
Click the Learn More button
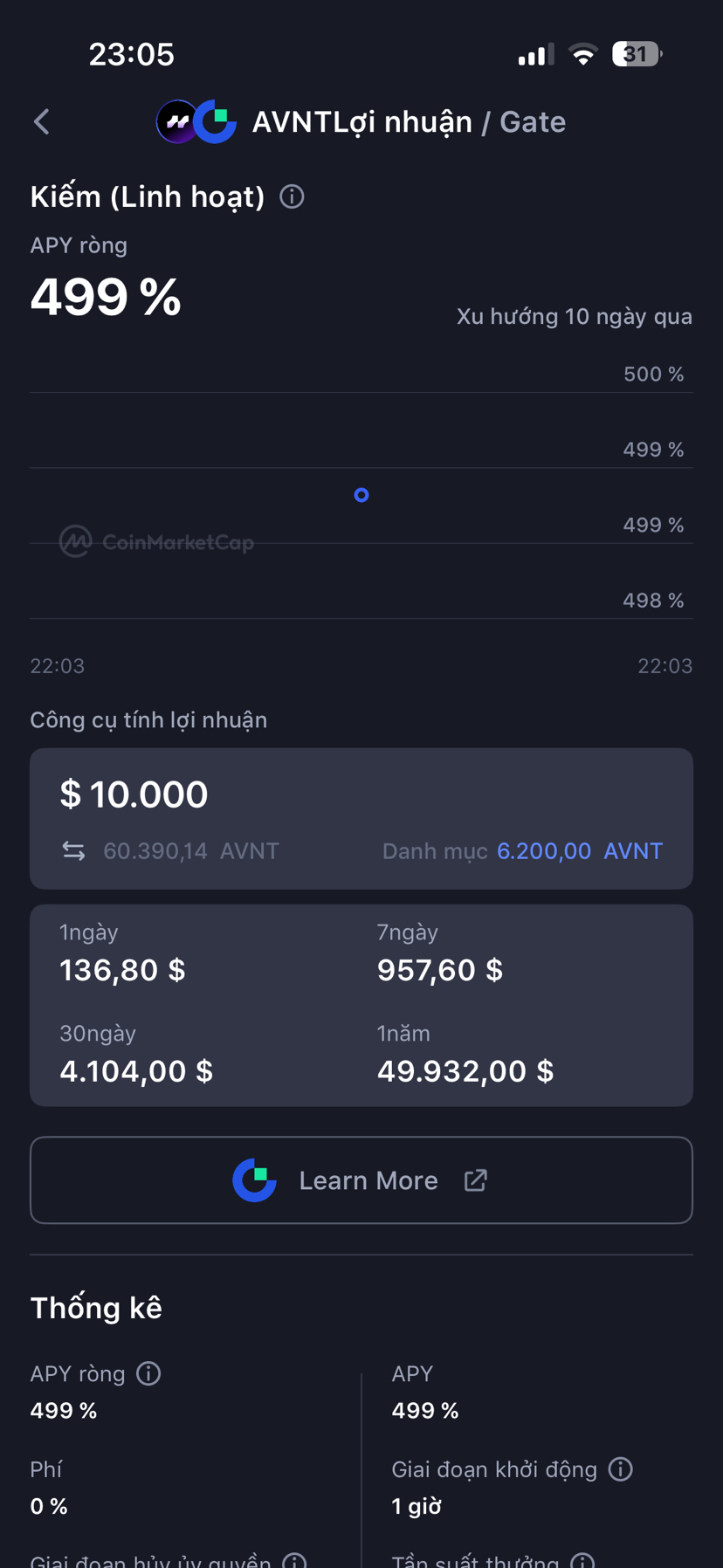[361, 1180]
